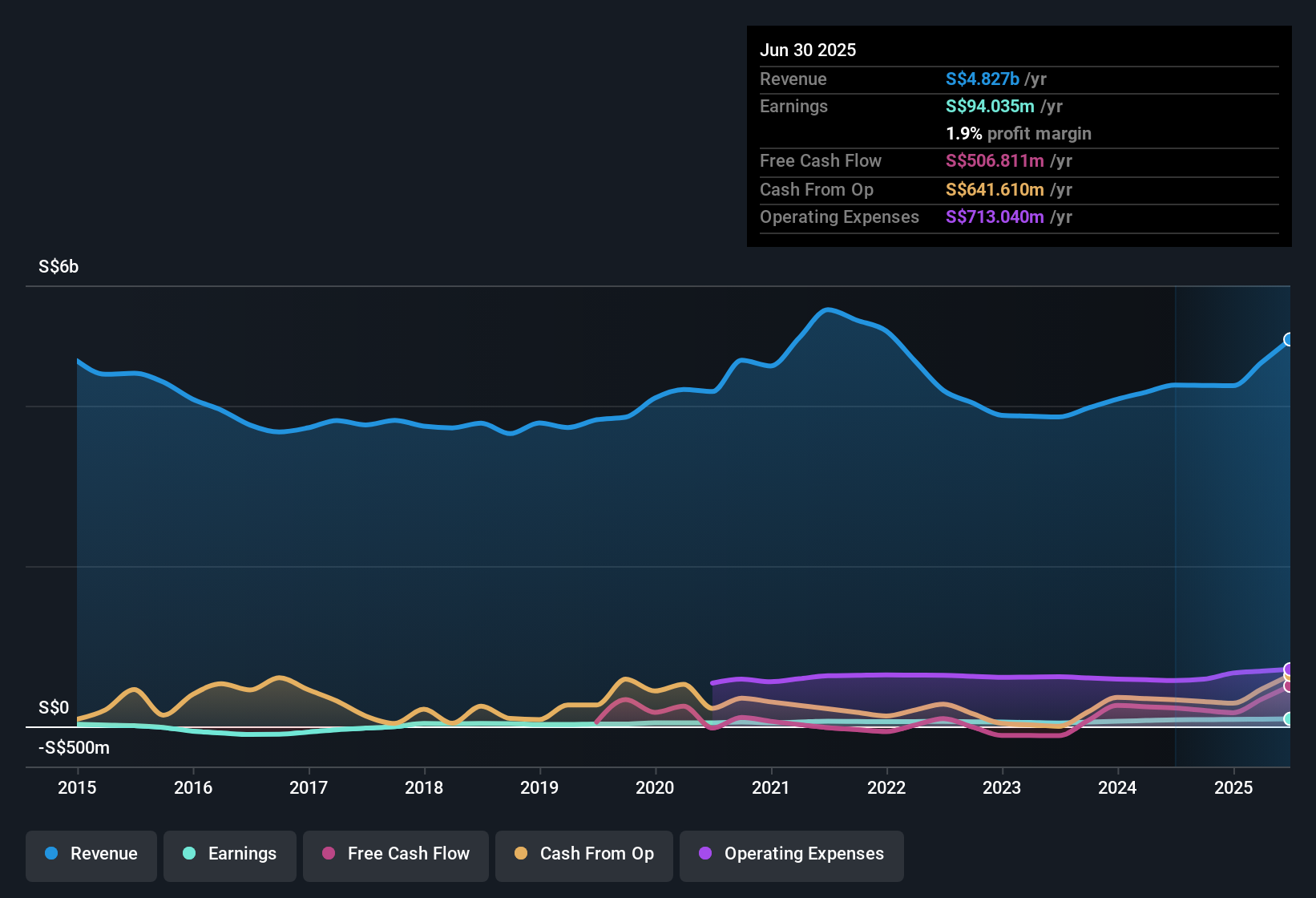
Task: Click the teal Earnings endpoint marker
Action: point(1289,719)
